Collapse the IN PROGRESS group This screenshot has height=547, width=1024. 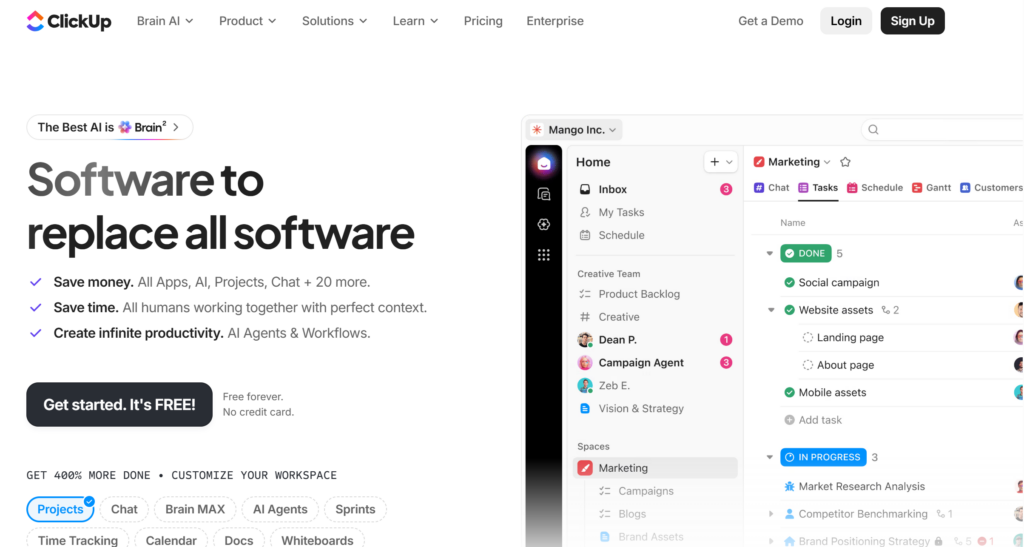770,457
